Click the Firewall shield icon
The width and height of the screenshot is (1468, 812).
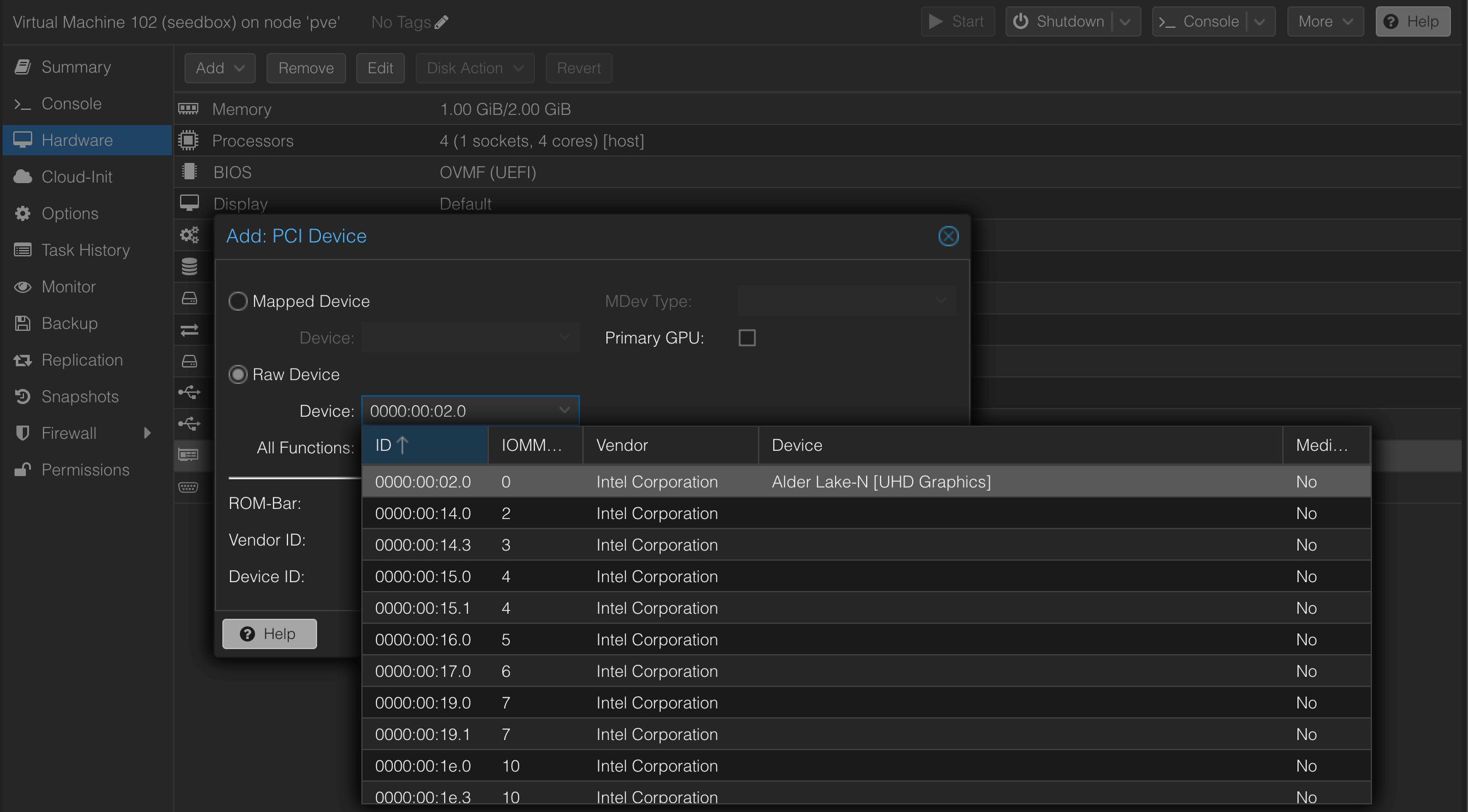23,433
